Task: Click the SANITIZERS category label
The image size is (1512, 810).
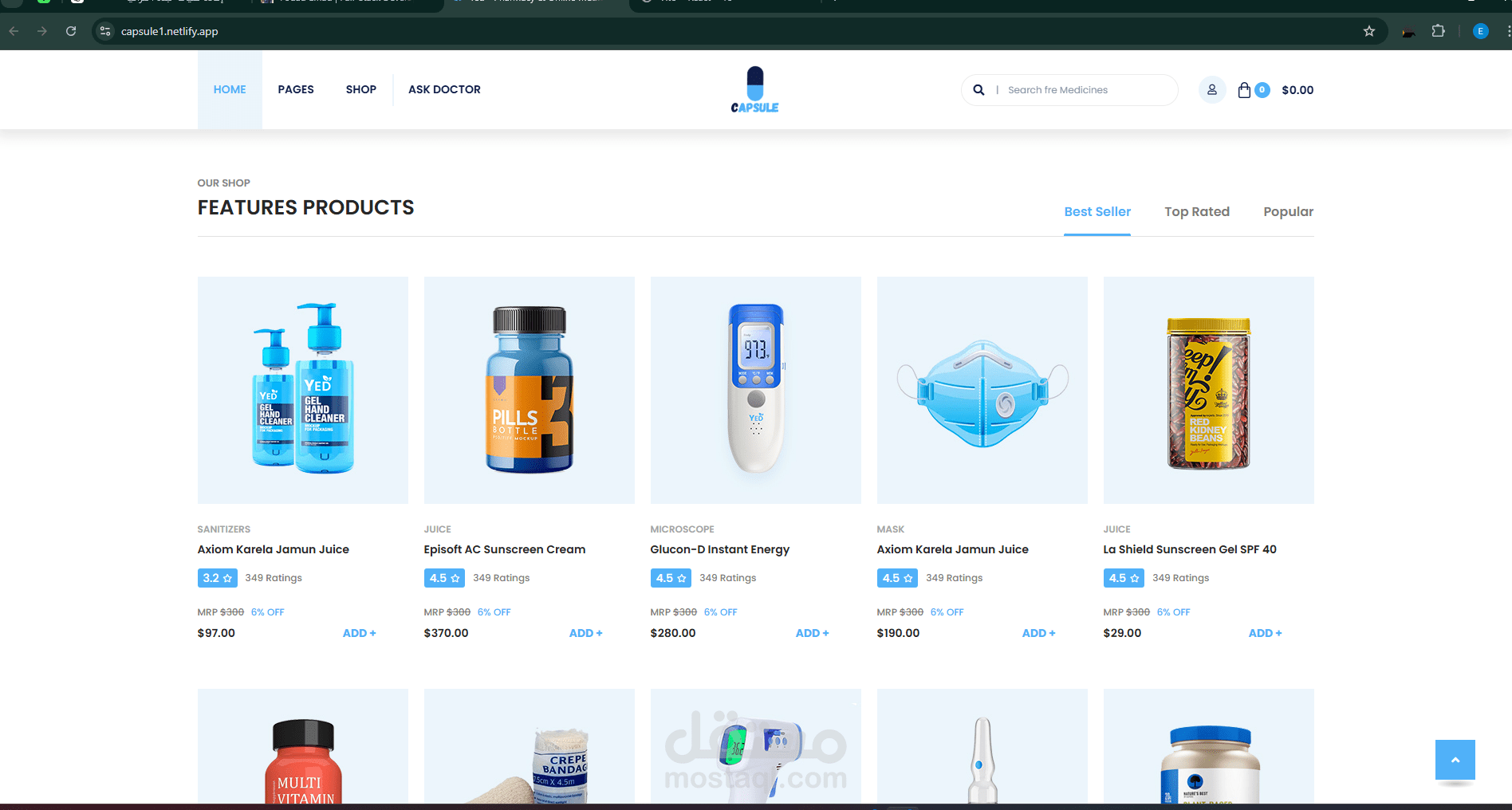Action: [x=224, y=529]
